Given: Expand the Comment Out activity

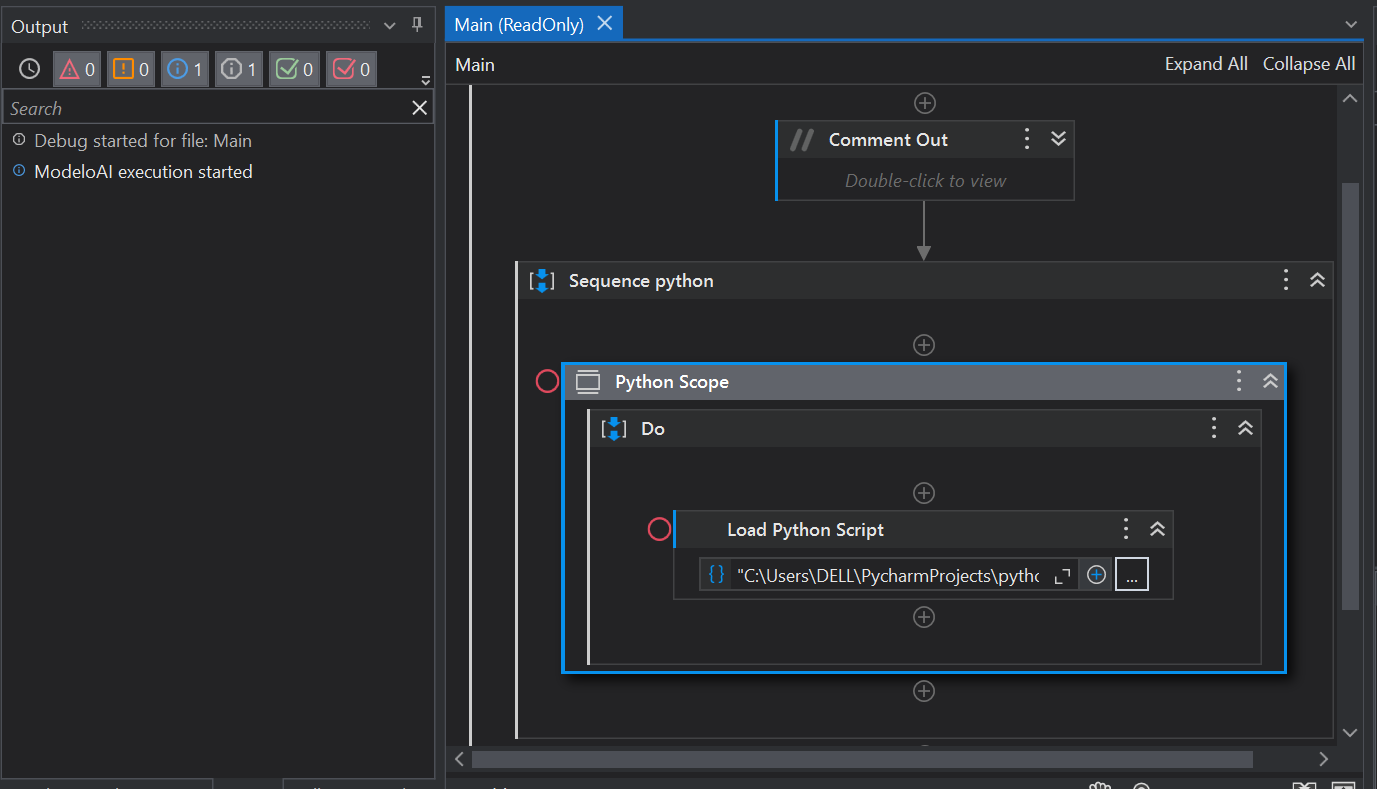Looking at the screenshot, I should [1059, 140].
